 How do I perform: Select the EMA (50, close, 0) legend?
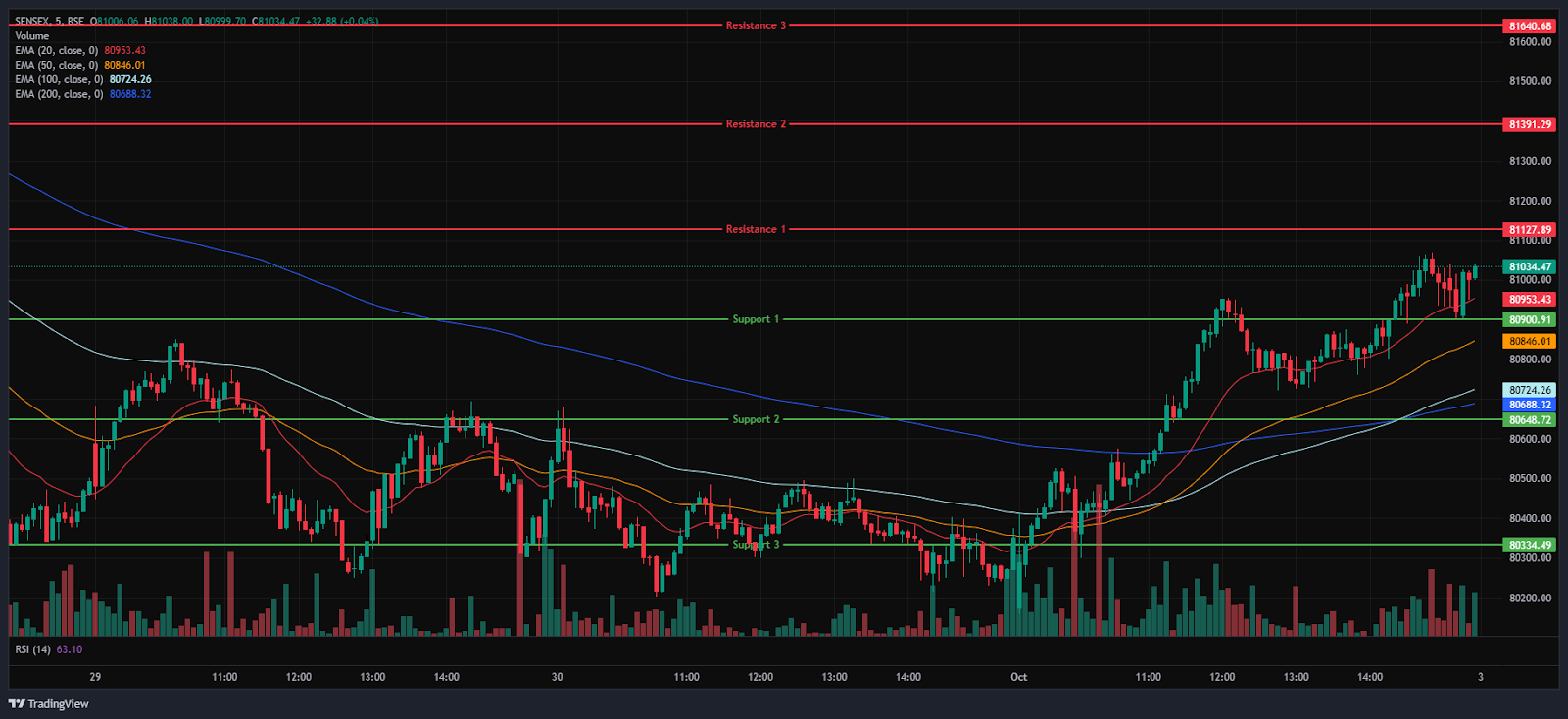(x=58, y=65)
